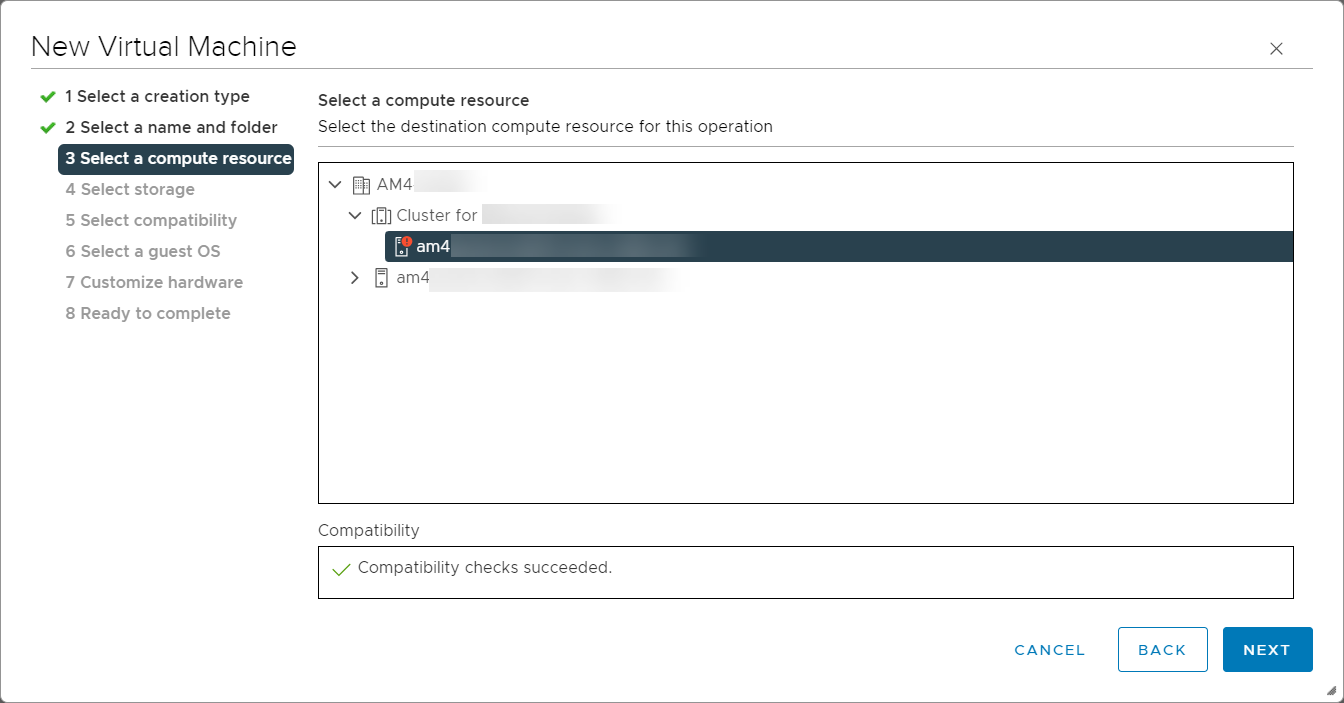The width and height of the screenshot is (1344, 703).
Task: Click the compatibility success checkmark icon
Action: pos(341,569)
